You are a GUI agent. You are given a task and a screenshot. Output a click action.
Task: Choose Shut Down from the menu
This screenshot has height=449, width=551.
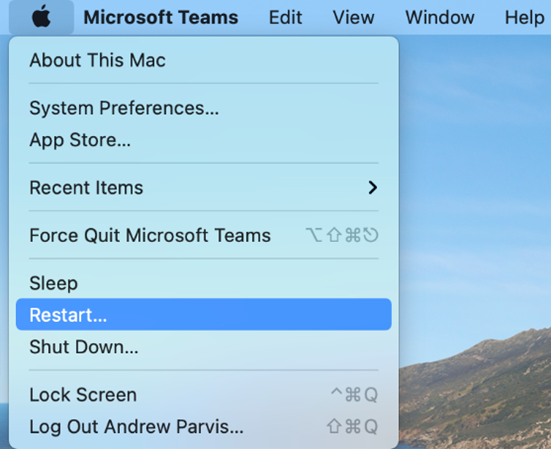click(x=203, y=347)
